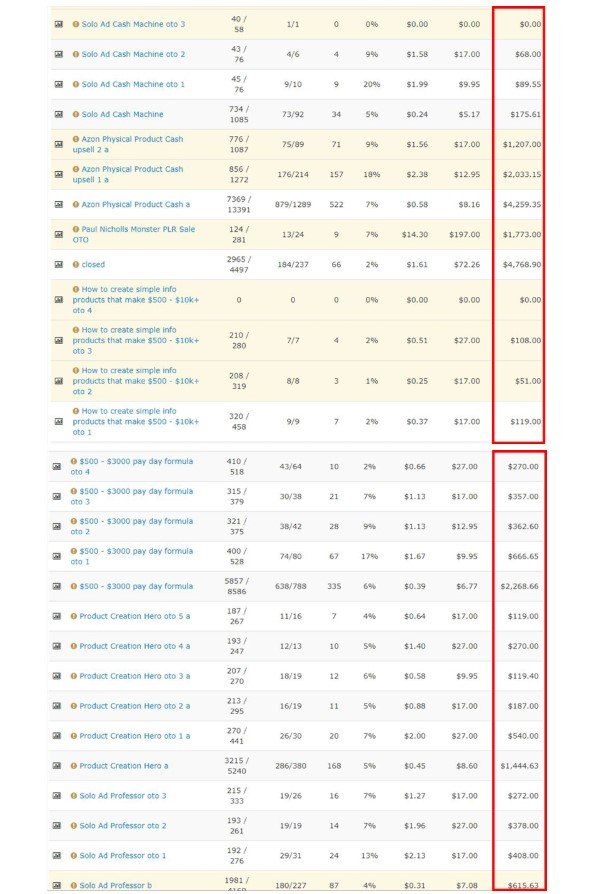
Task: Open Solo Ad Professor oto 1 link
Action: pos(123,856)
